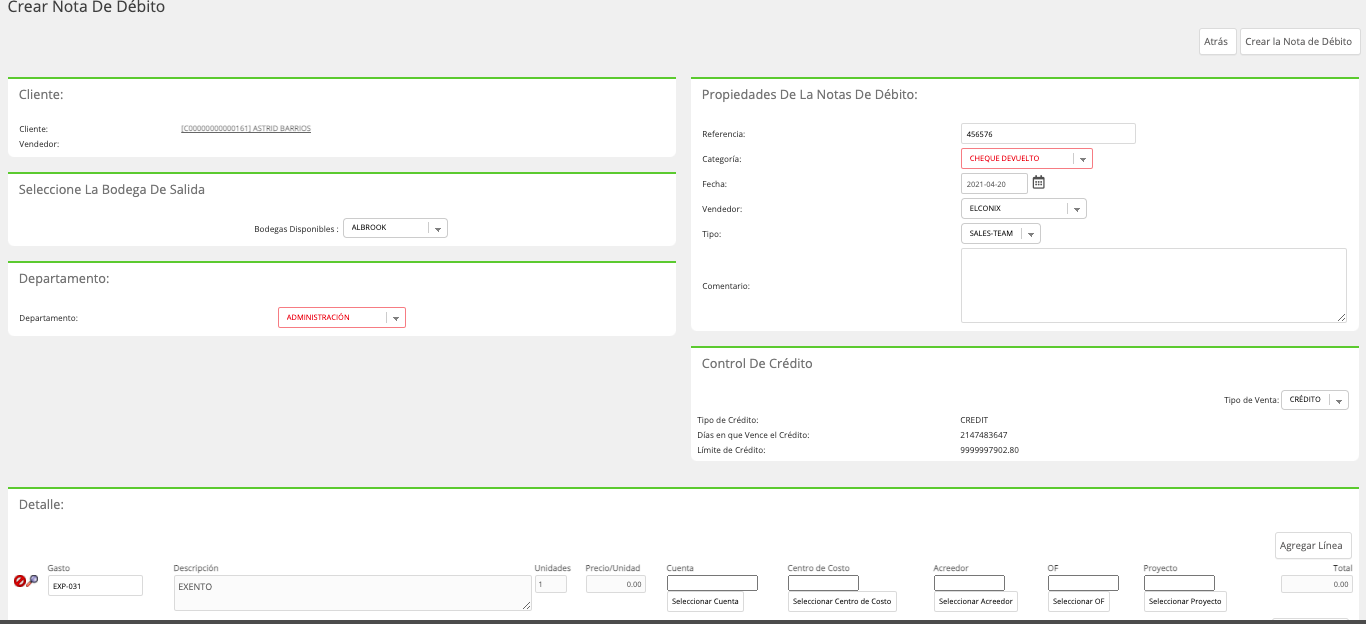The height and width of the screenshot is (624, 1366).
Task: Focus the Cuenta input box
Action: (712, 583)
